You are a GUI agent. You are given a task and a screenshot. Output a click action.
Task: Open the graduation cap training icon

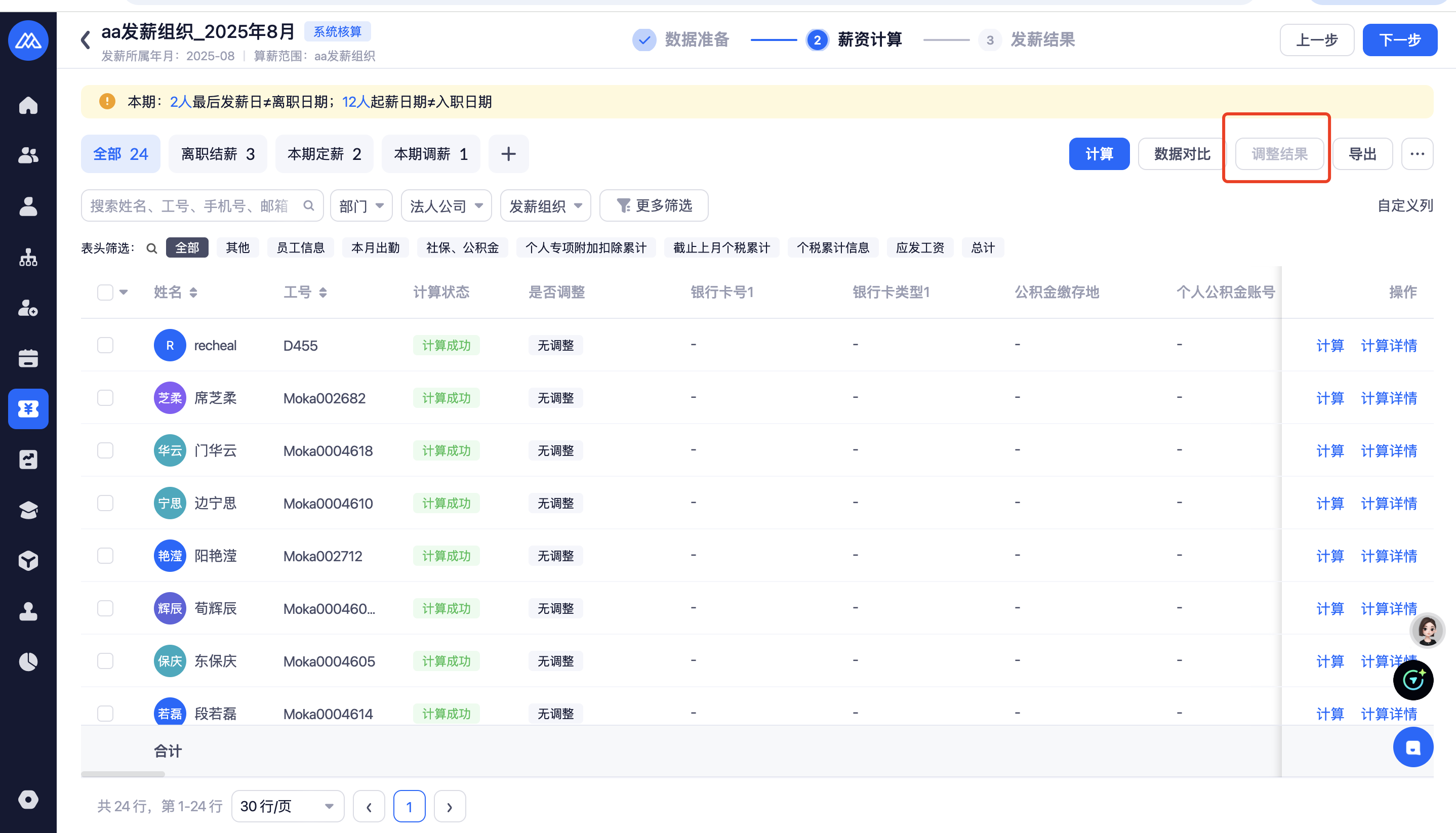[x=28, y=510]
